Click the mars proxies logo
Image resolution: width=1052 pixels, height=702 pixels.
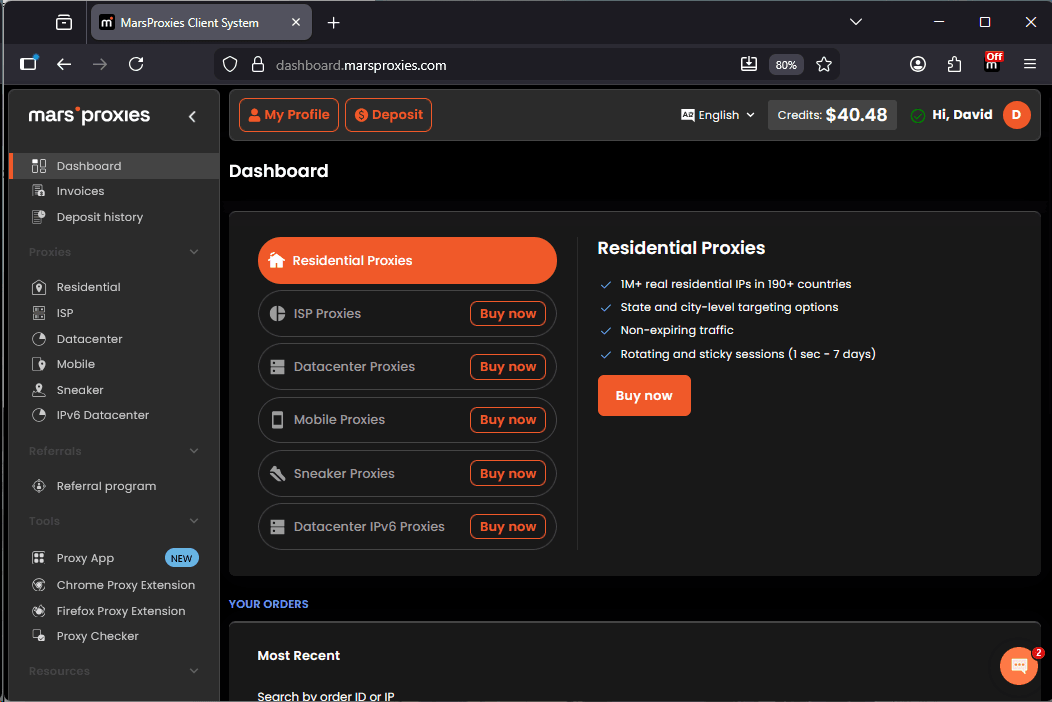89,115
